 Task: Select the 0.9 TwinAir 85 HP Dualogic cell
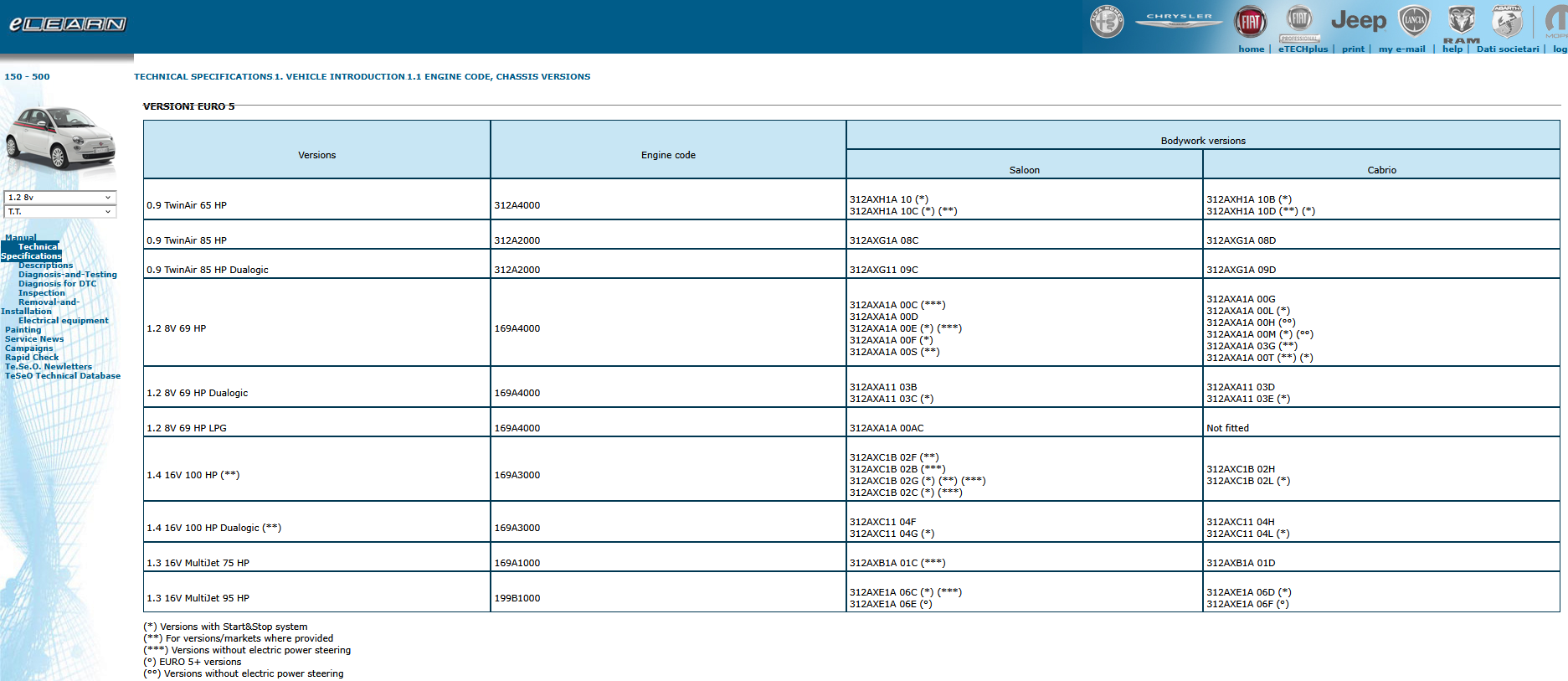(x=317, y=264)
